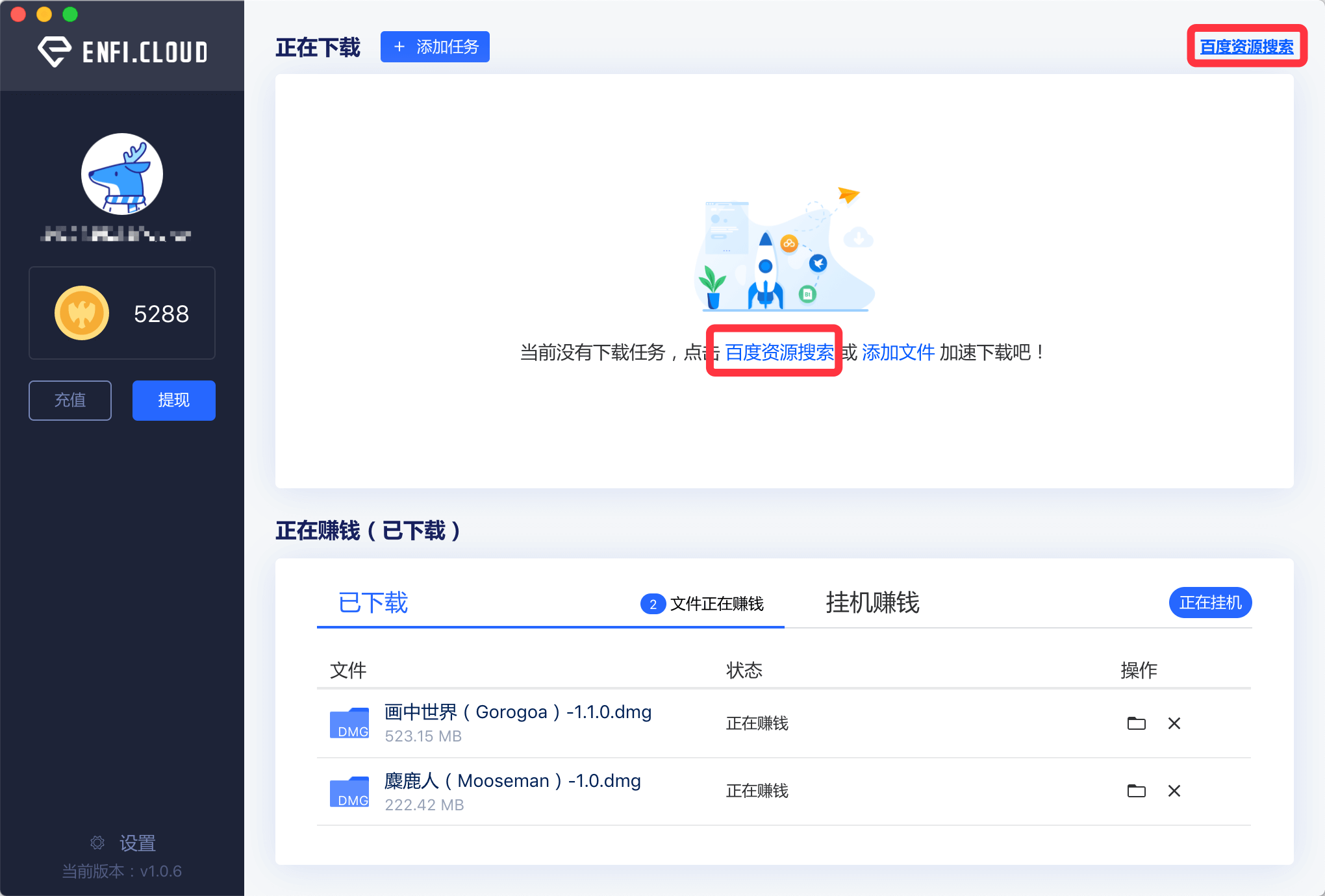This screenshot has width=1325, height=896.
Task: Open the top-right 百度资源搜索 link
Action: click(x=1246, y=47)
